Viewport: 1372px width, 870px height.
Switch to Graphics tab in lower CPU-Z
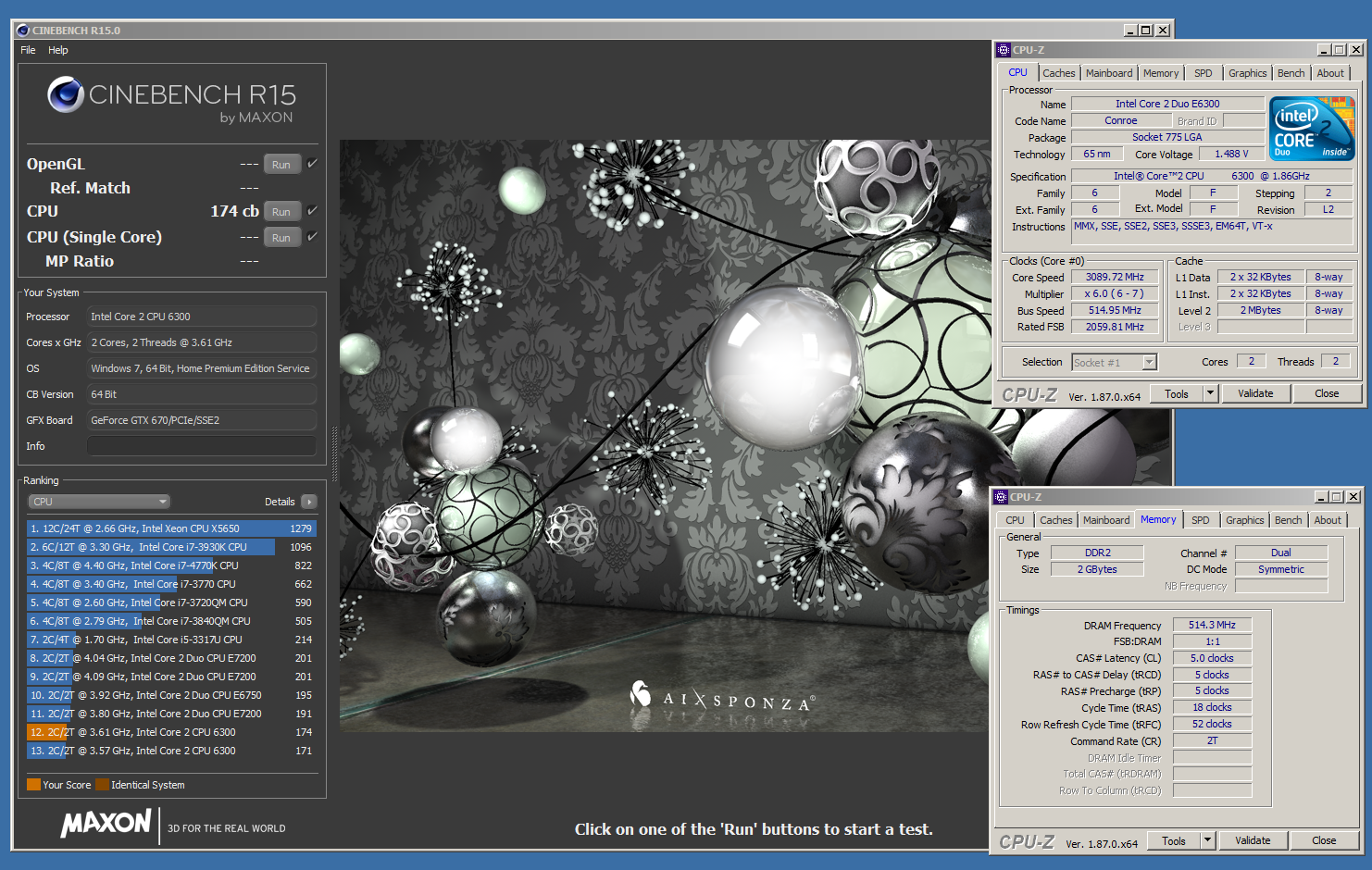pyautogui.click(x=1245, y=520)
